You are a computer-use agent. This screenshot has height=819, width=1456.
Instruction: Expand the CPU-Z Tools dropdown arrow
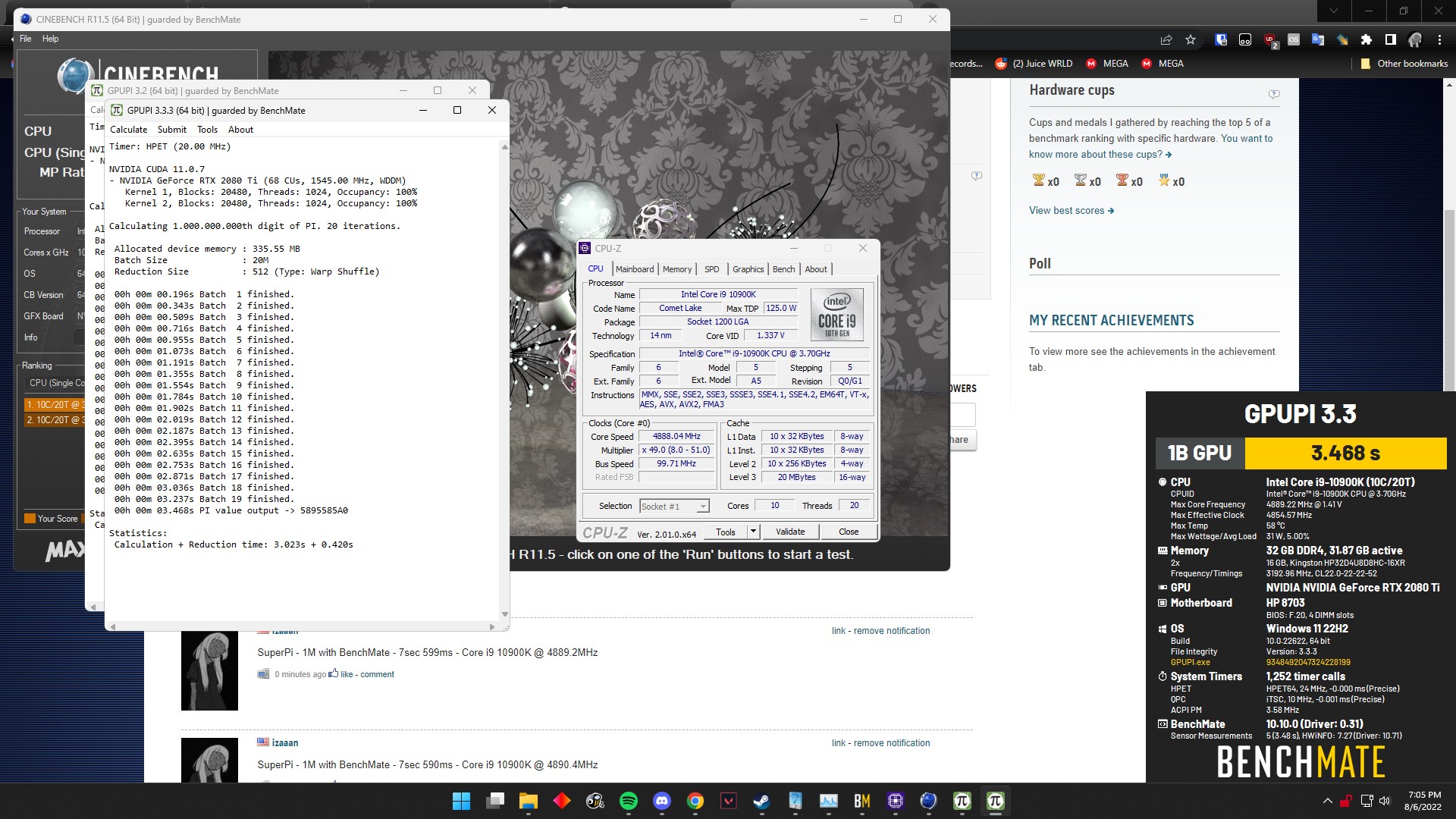[x=753, y=532]
